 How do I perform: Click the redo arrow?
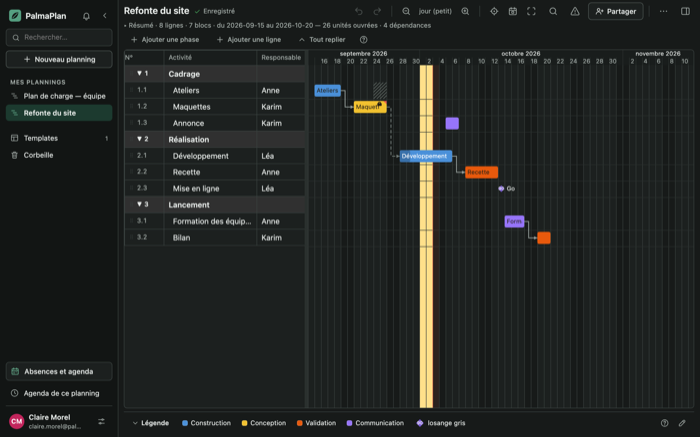pos(377,11)
